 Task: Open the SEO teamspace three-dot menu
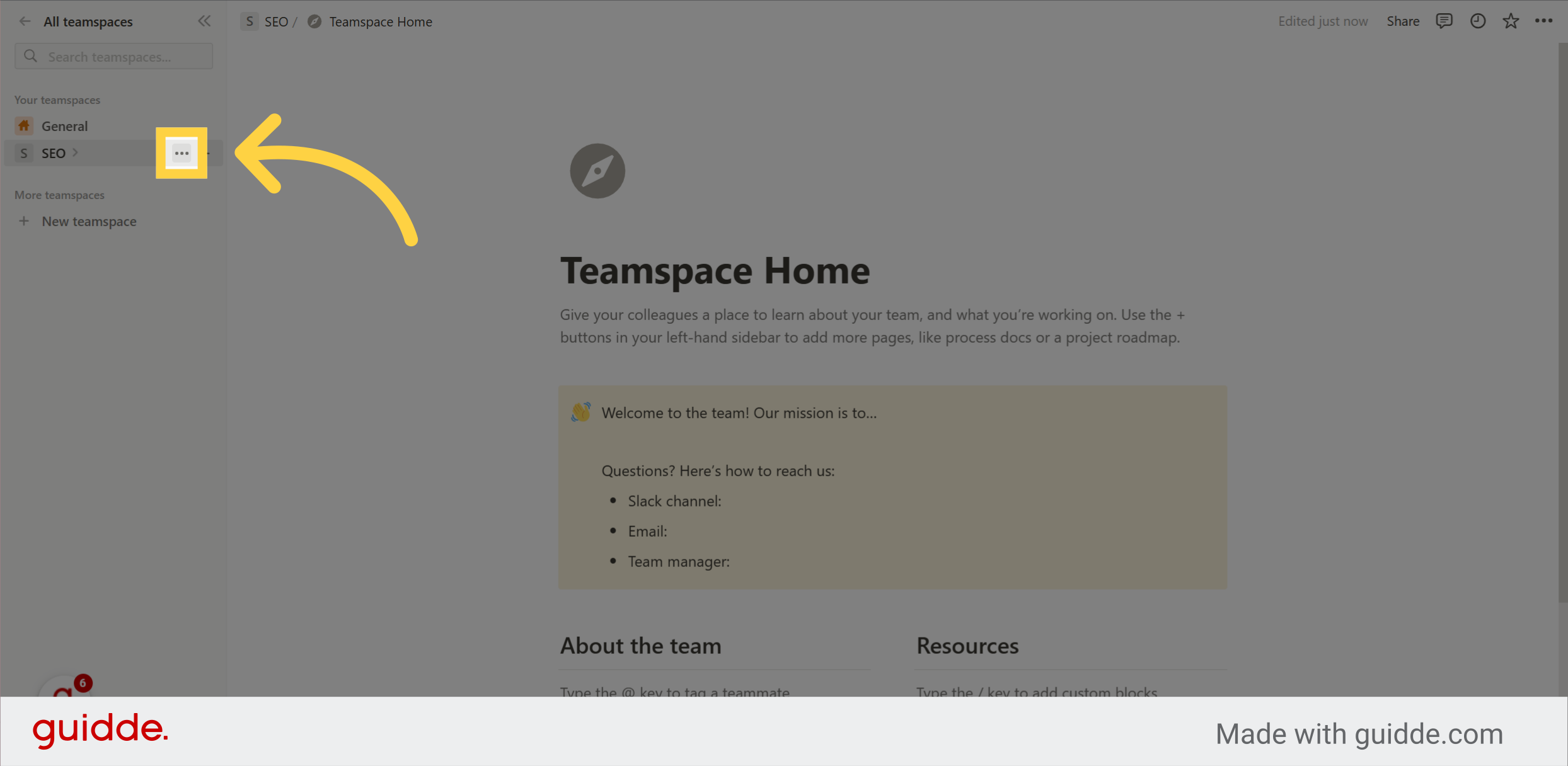(x=182, y=153)
